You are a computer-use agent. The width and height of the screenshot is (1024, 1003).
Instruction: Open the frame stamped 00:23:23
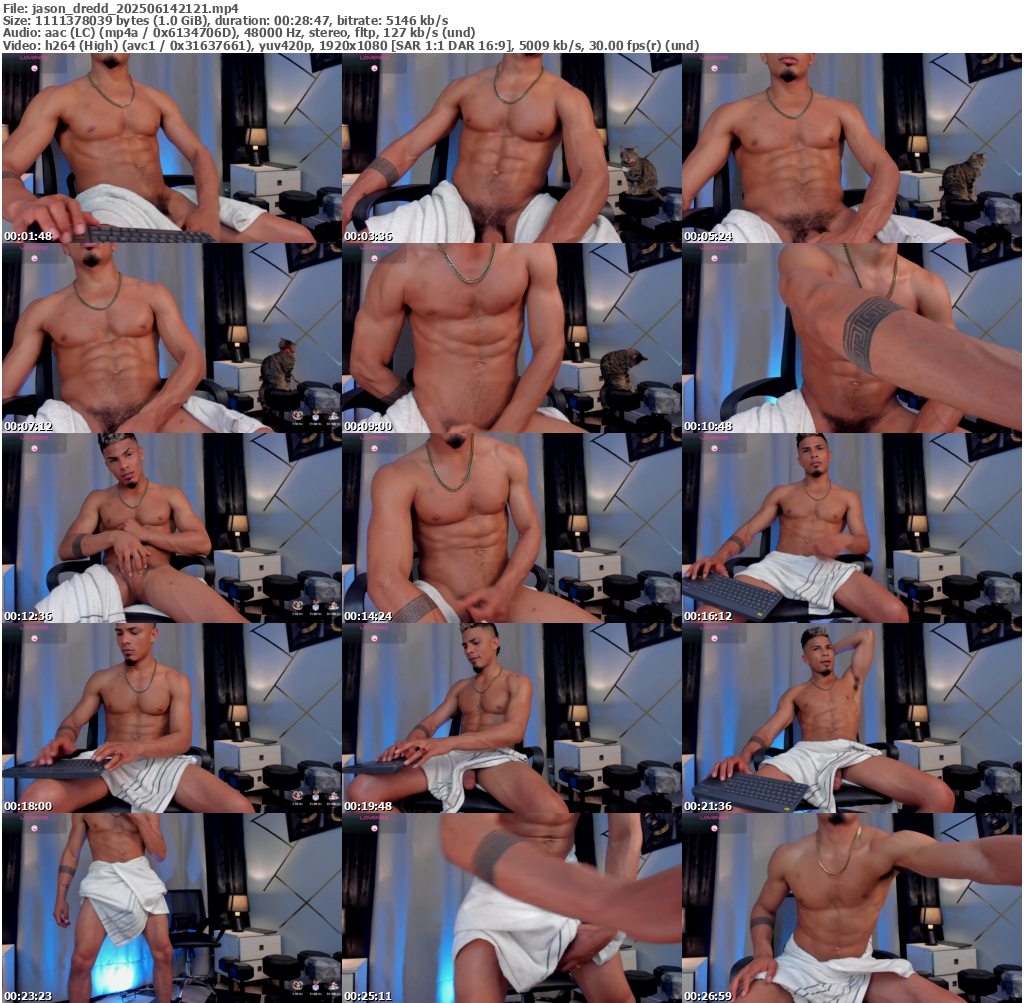click(x=171, y=908)
